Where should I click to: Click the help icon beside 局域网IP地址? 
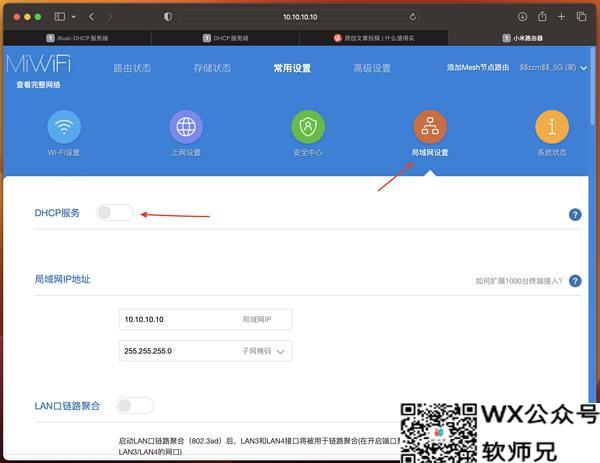(x=575, y=281)
